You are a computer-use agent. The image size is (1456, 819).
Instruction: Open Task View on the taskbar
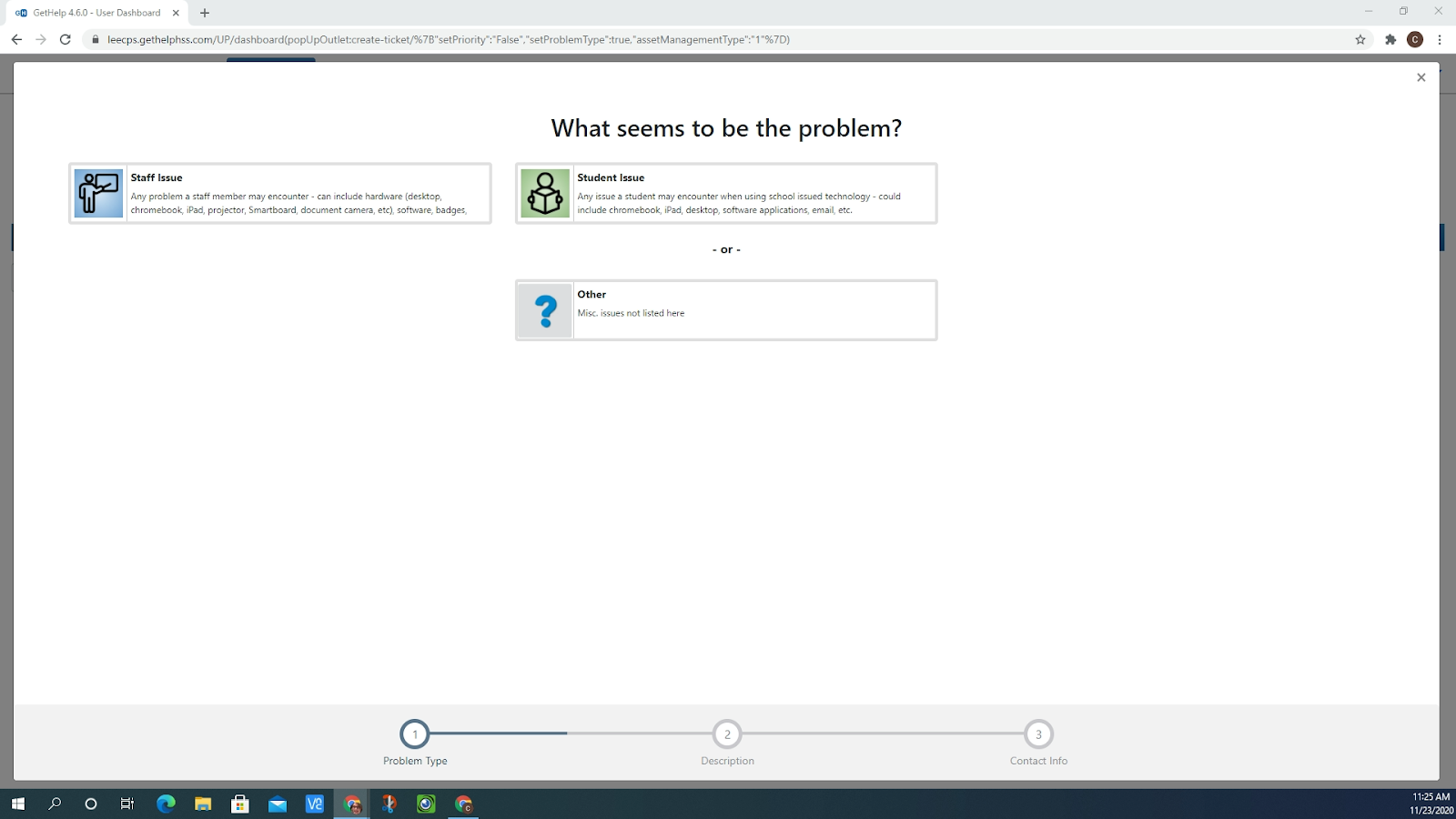click(x=127, y=804)
